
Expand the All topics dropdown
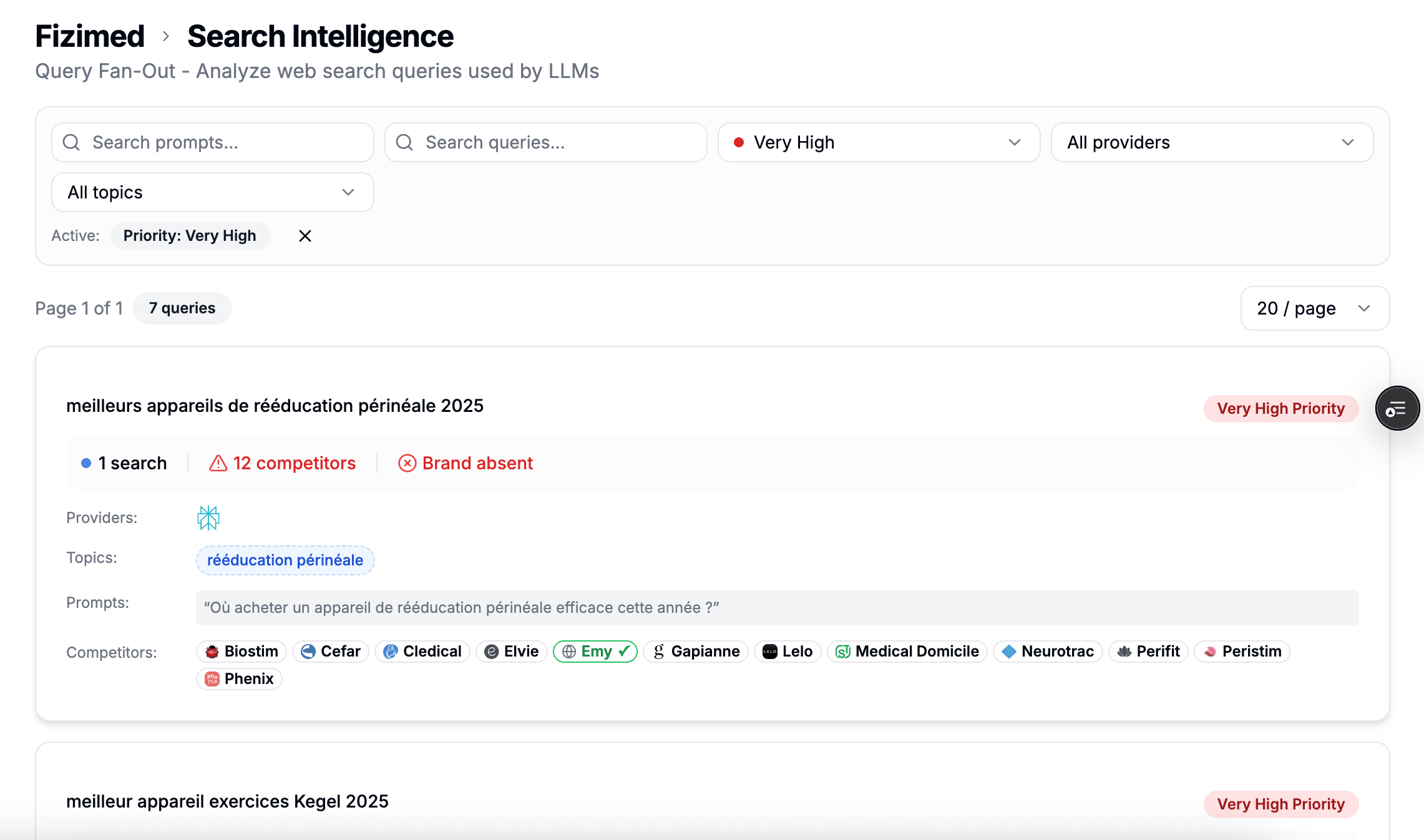[x=212, y=192]
